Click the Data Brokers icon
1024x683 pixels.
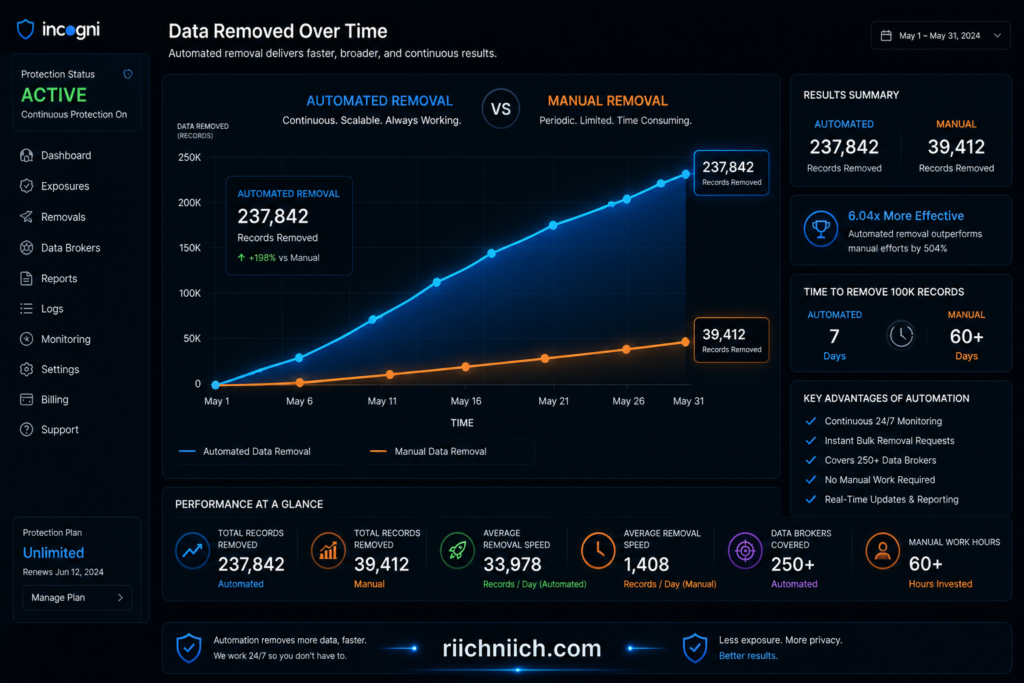tap(26, 247)
